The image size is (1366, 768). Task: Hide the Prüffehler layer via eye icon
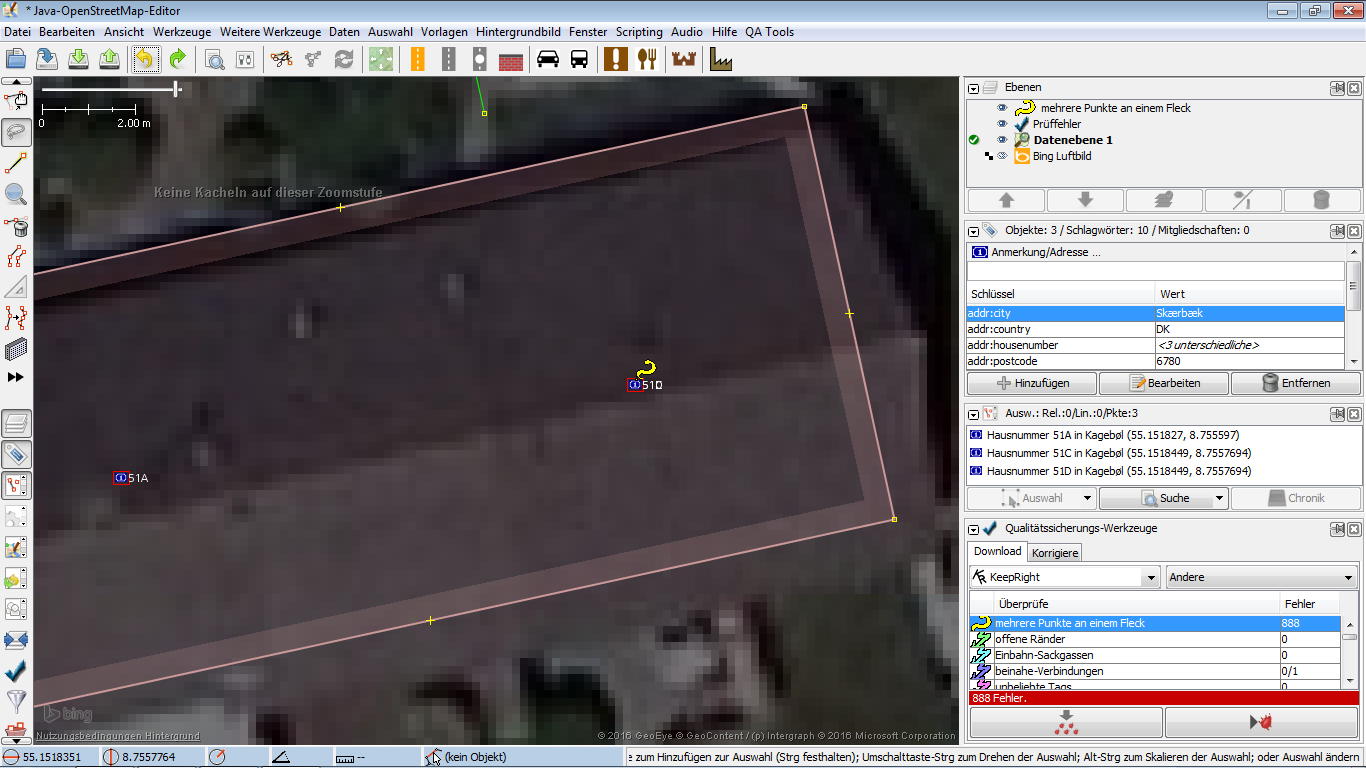click(1002, 124)
